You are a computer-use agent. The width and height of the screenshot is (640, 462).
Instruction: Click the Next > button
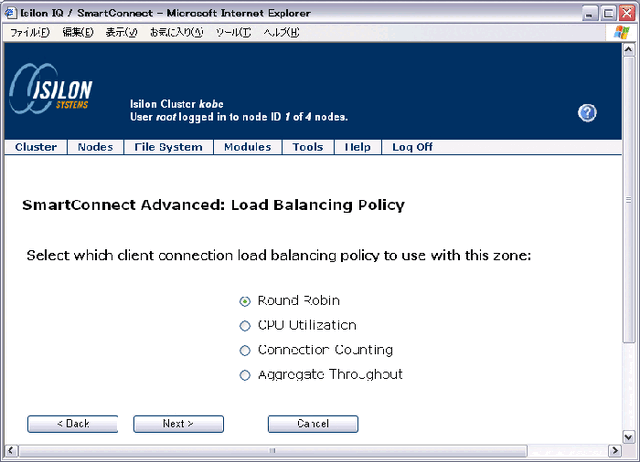[178, 424]
